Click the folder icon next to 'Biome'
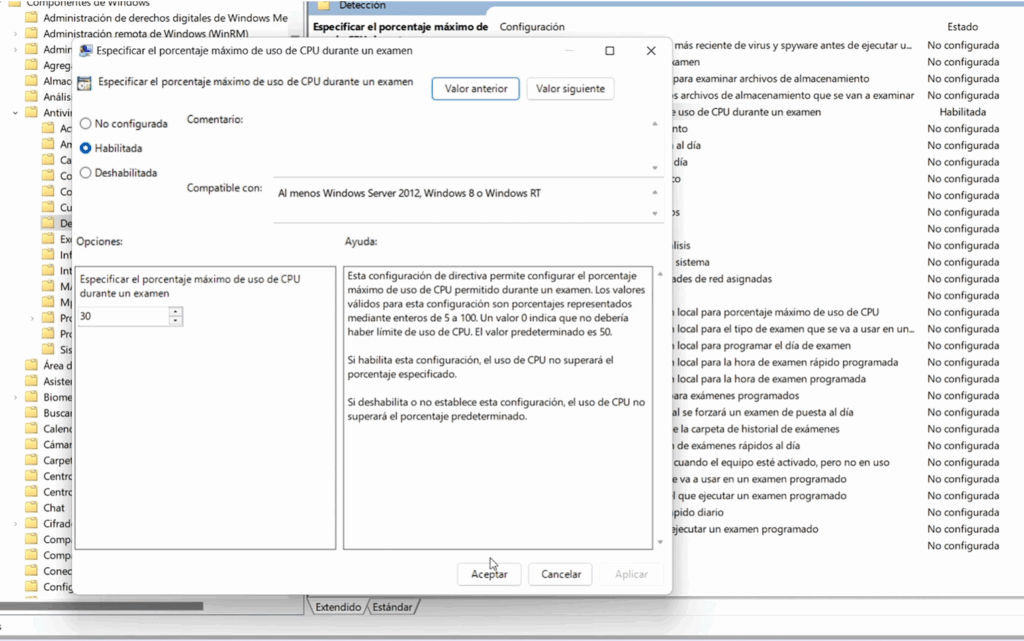 coord(31,397)
